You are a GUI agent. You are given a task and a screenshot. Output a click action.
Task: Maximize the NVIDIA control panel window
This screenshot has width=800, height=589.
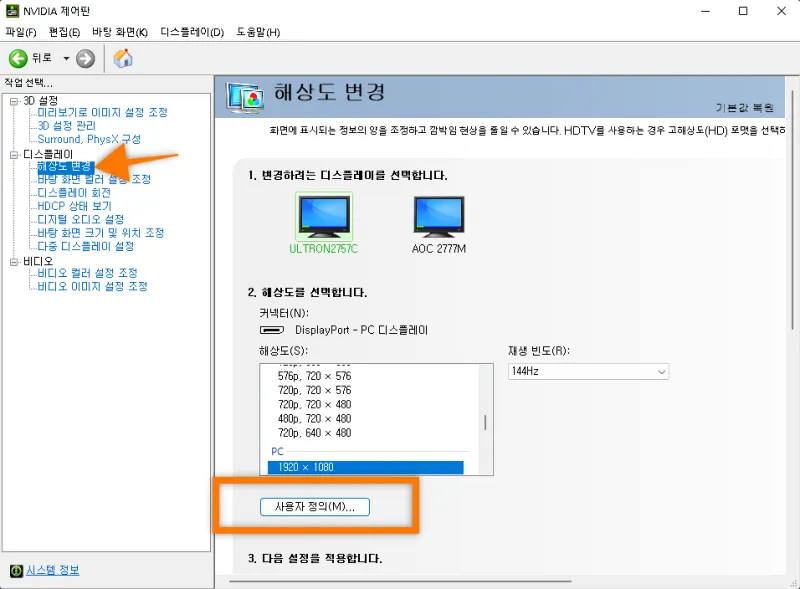coord(743,11)
